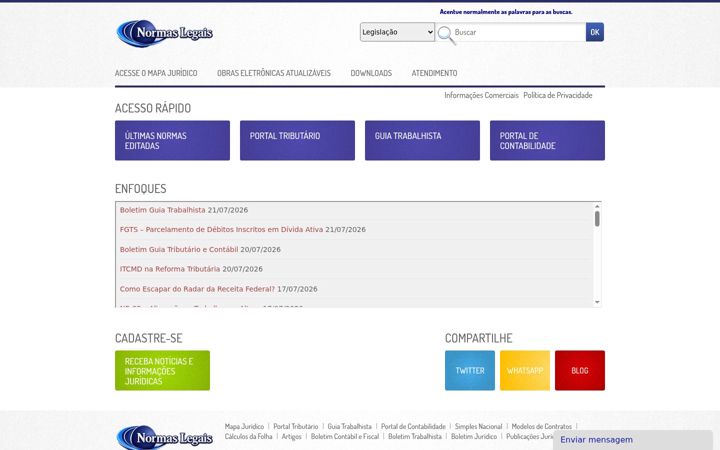Share via the WhatsApp tile

(525, 371)
